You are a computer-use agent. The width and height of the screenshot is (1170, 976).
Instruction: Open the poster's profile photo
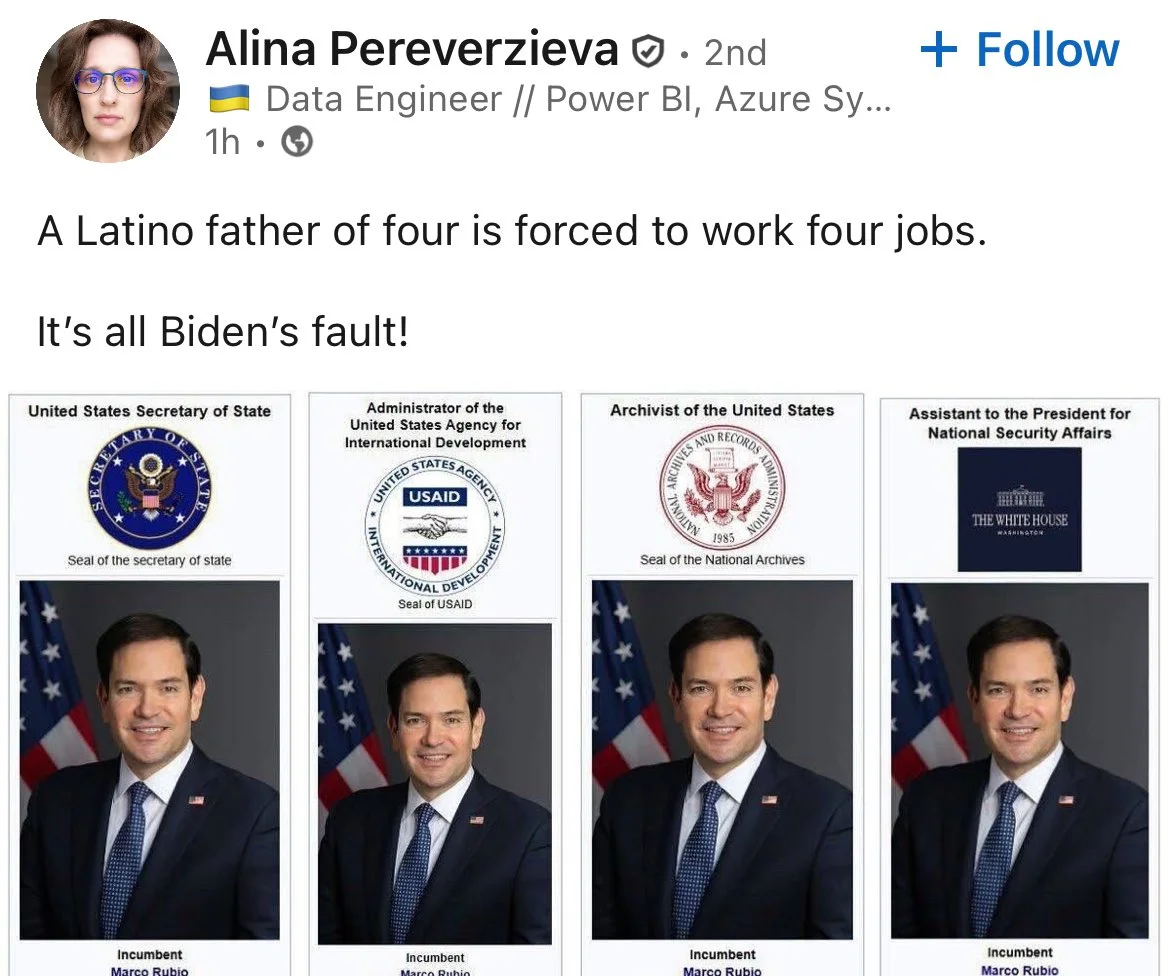pos(108,89)
